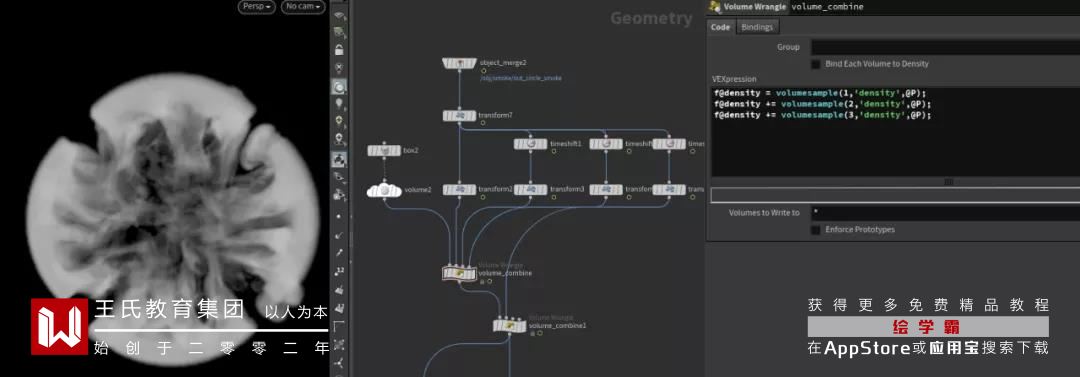
Task: Click the code line with volumesample(3
Action: point(823,115)
